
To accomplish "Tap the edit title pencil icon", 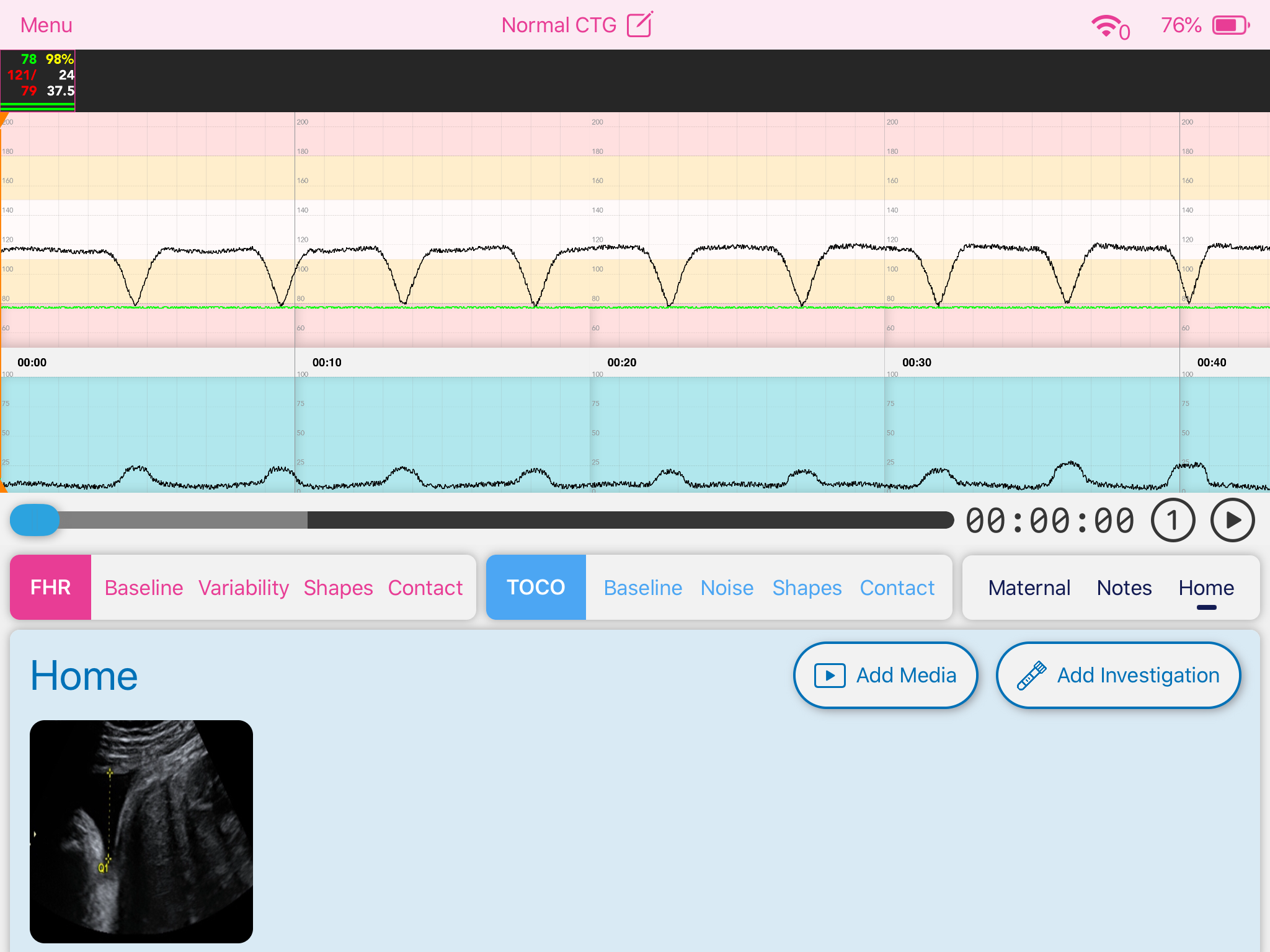I will click(x=639, y=25).
